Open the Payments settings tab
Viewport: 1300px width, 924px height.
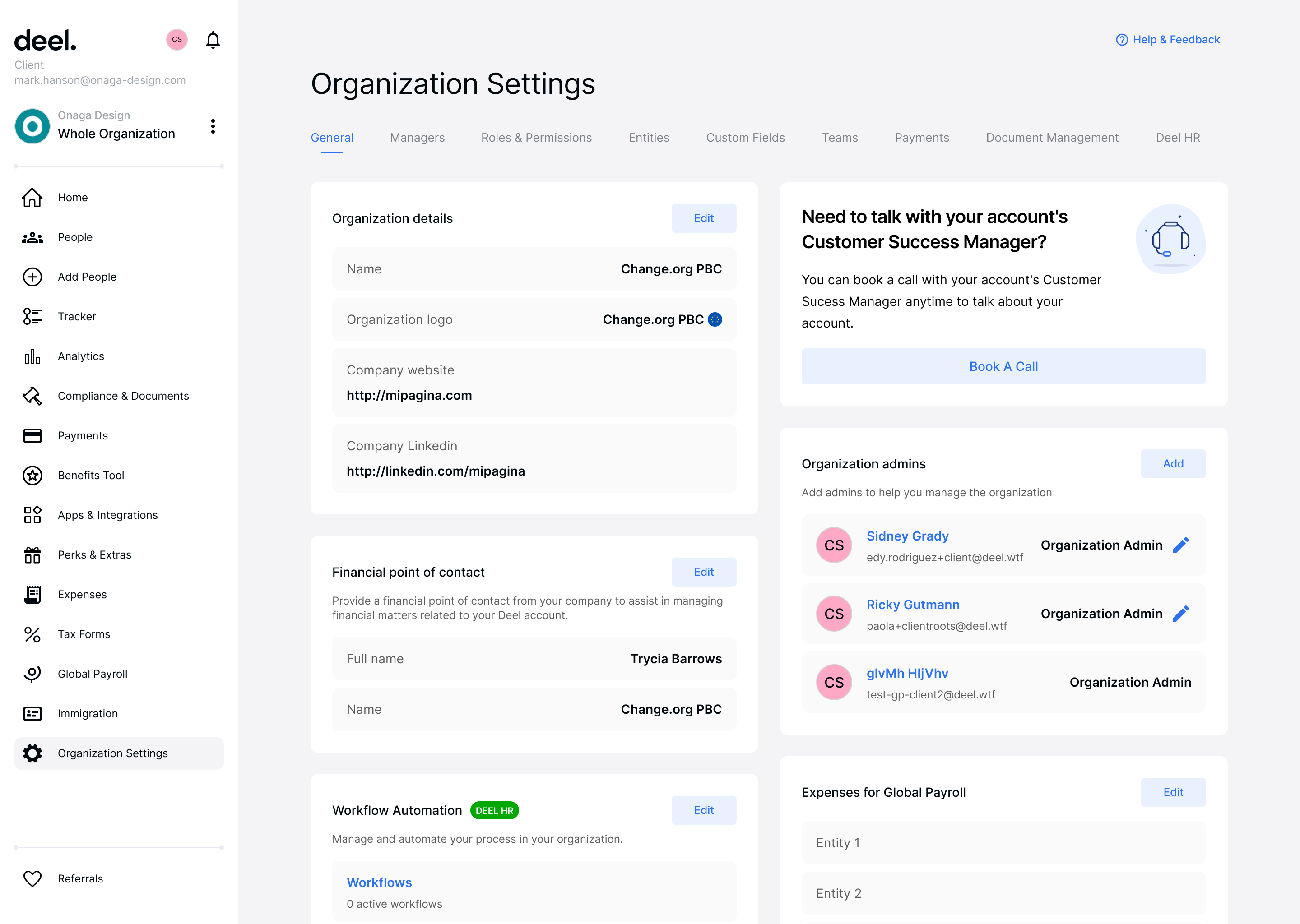[921, 138]
